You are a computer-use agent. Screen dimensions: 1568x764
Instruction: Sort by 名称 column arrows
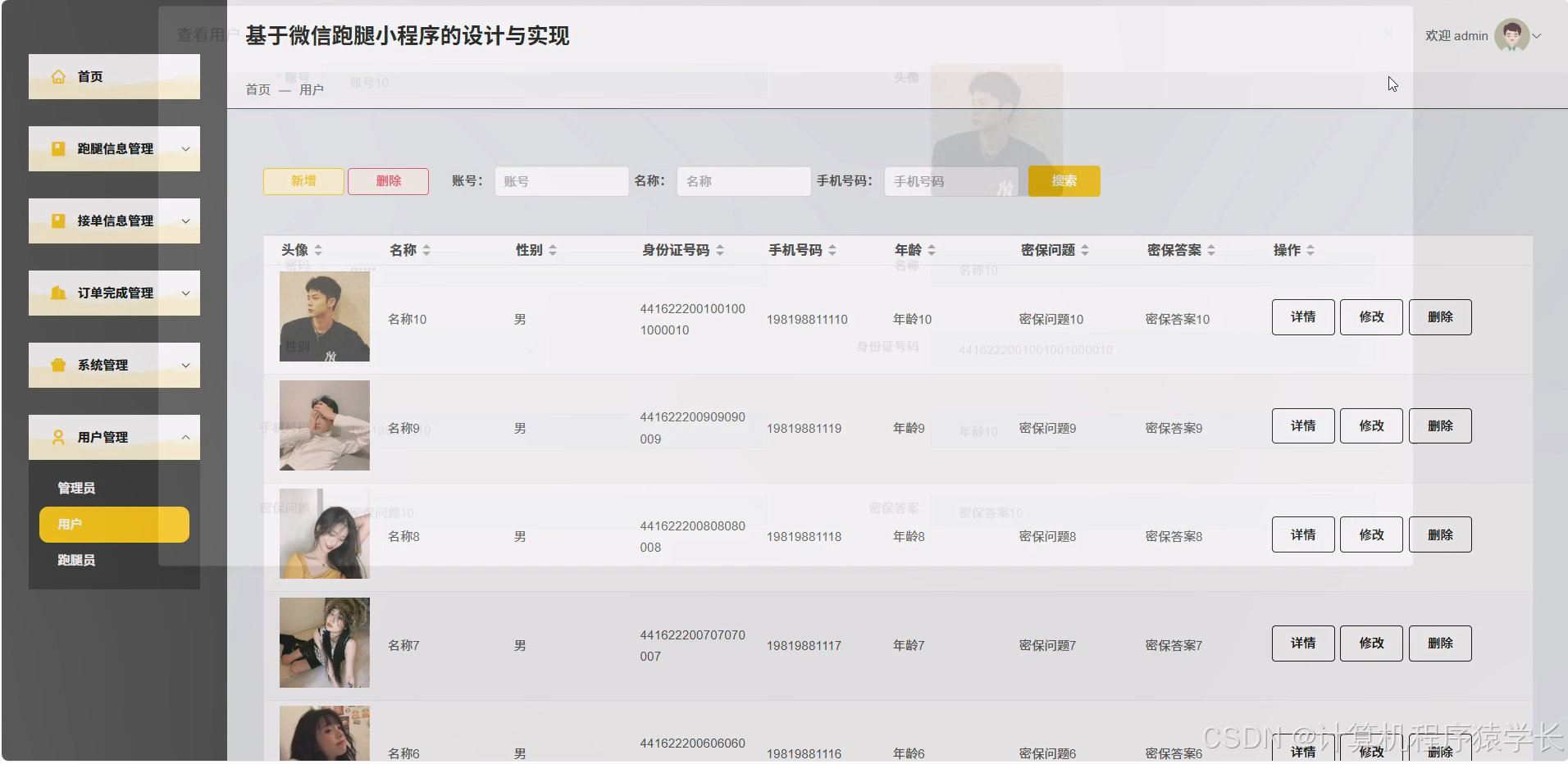[x=426, y=250]
